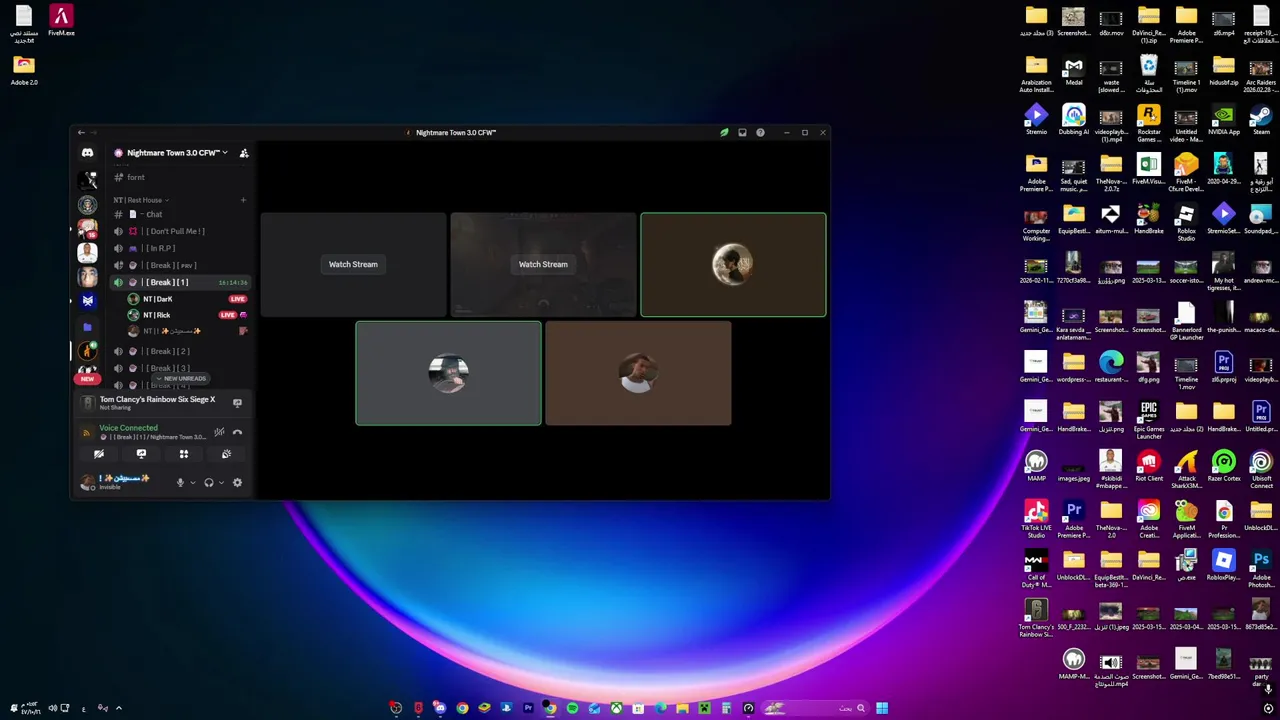Toggle noise suppression icon in voice panel
The height and width of the screenshot is (720, 1280).
pyautogui.click(x=219, y=432)
